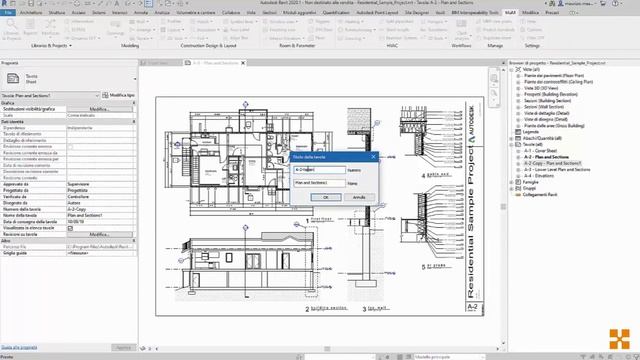
Task: Click the Save icon in quick access toolbar
Action: pyautogui.click(x=31, y=3)
